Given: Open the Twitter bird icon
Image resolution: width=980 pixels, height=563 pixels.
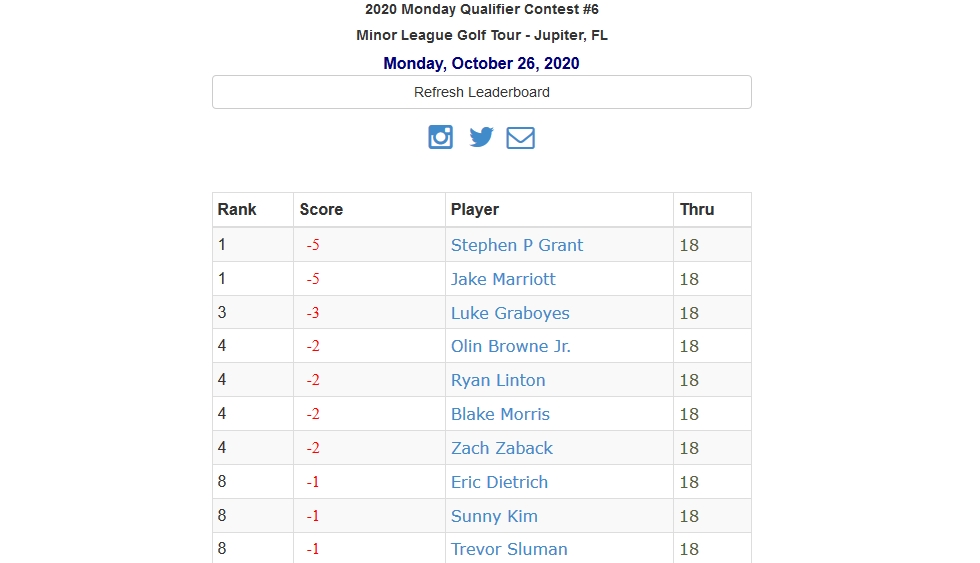Looking at the screenshot, I should [x=481, y=137].
